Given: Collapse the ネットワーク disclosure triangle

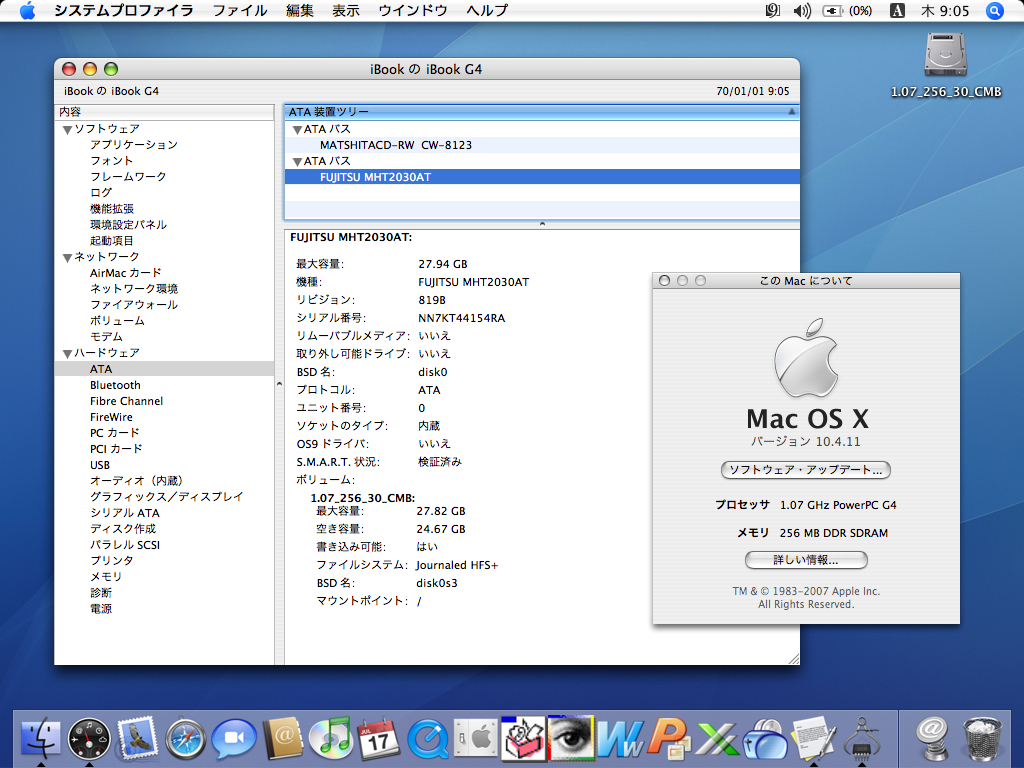Looking at the screenshot, I should pos(67,257).
